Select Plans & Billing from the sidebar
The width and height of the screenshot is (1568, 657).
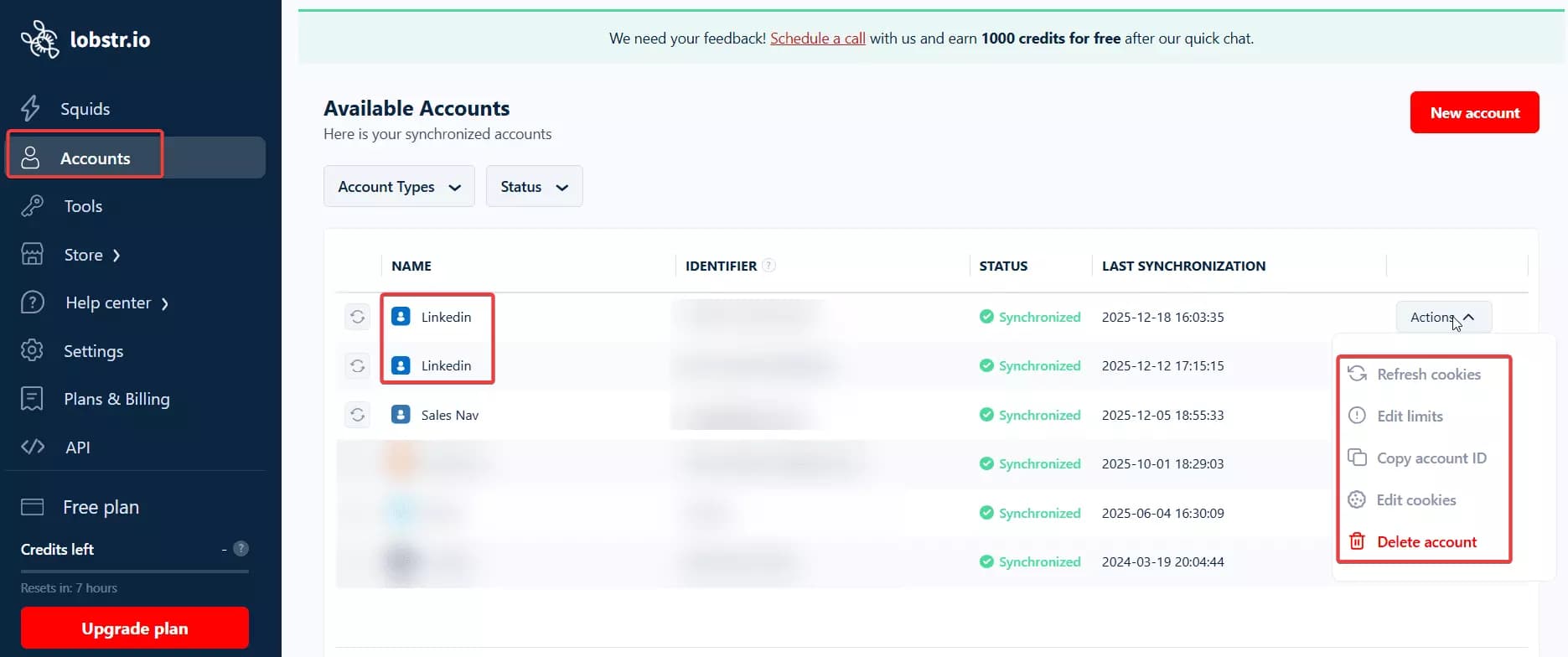click(x=116, y=399)
